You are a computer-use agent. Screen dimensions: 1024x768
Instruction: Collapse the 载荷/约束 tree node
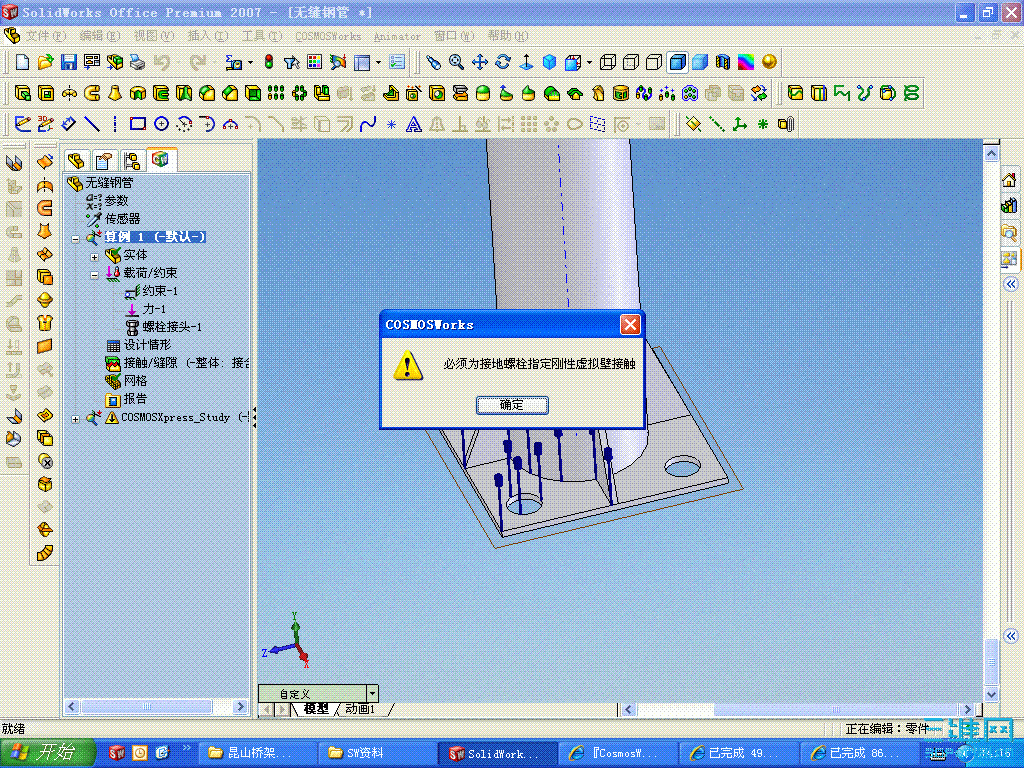(x=94, y=275)
